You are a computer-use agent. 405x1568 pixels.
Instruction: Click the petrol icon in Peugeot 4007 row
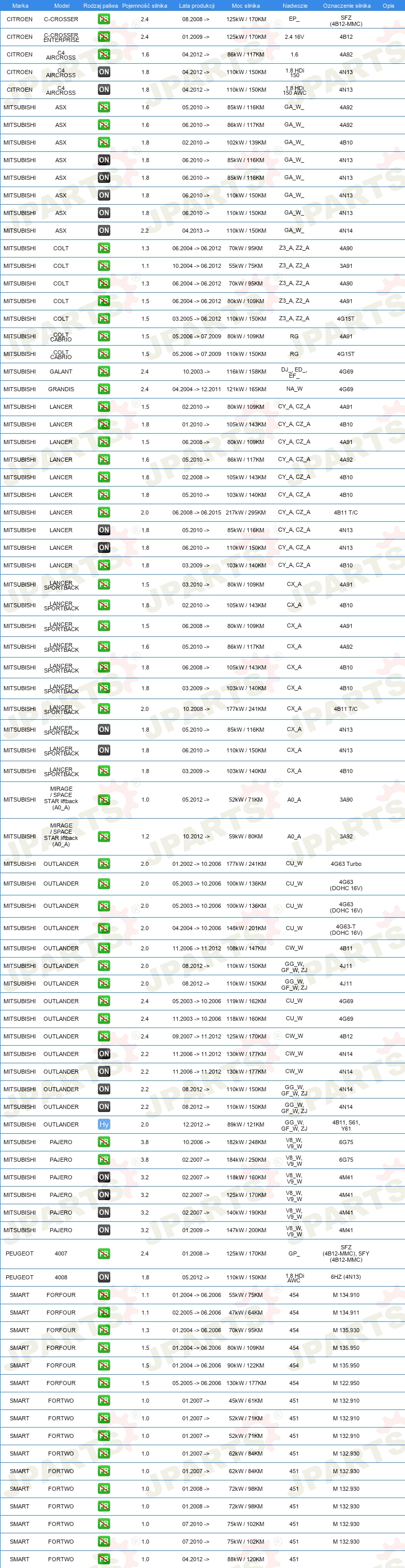(x=104, y=1253)
